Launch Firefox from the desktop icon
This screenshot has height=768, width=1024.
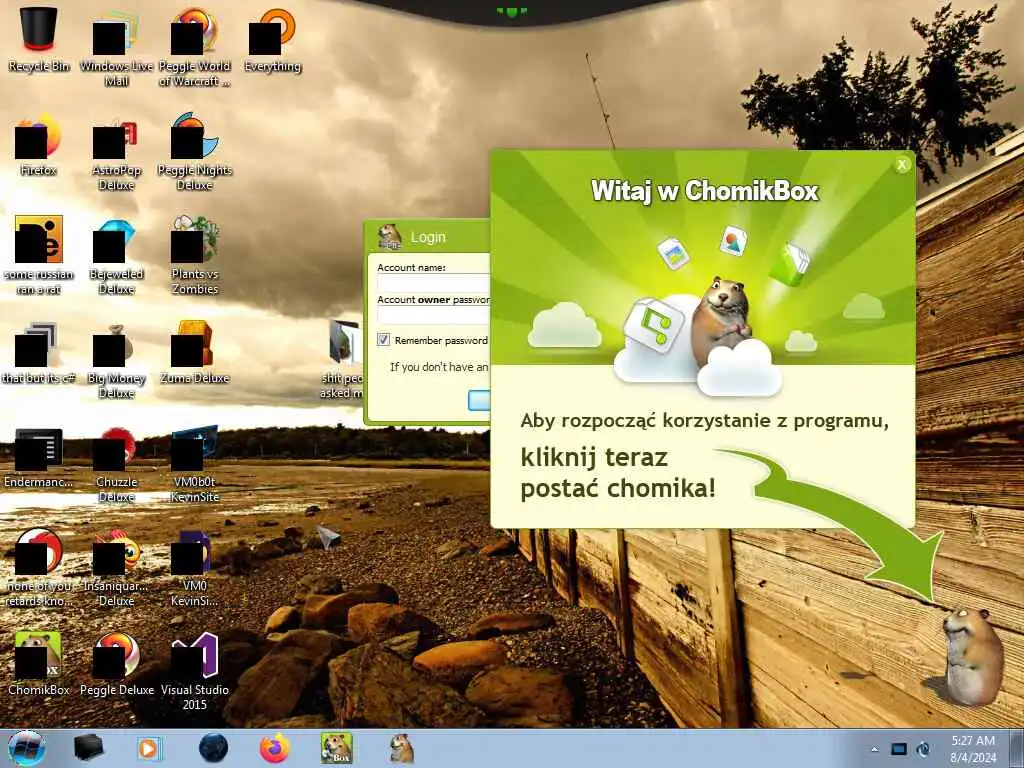coord(39,145)
